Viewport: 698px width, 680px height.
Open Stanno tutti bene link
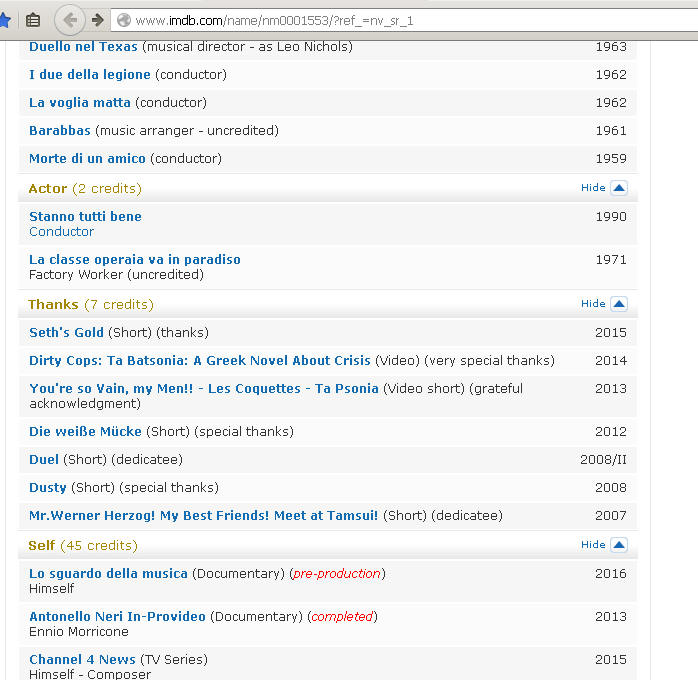click(x=85, y=217)
